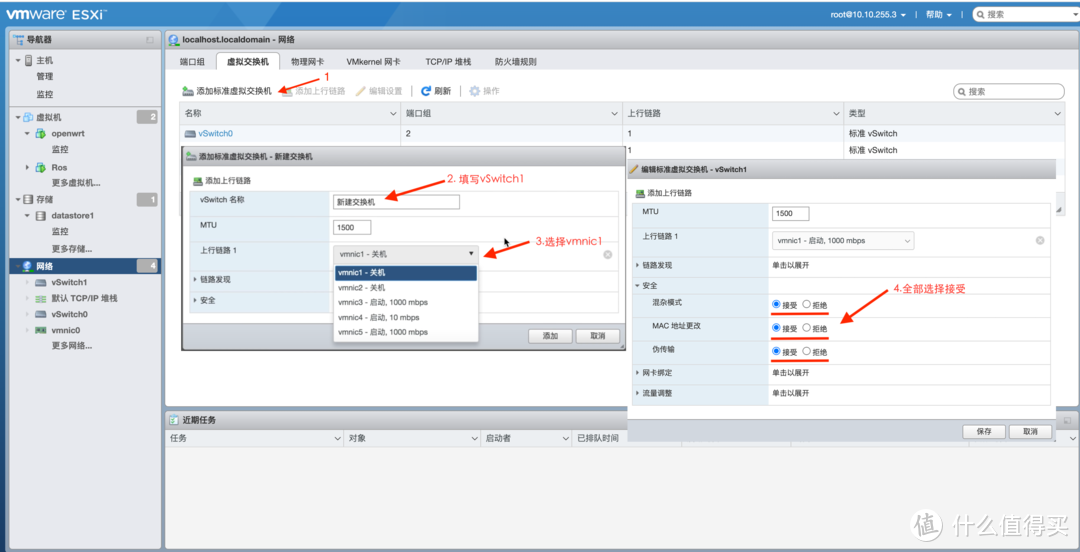Select Accept for forged transmits (伪传输)
Screen dimensions: 1080x552
pyautogui.click(x=776, y=351)
